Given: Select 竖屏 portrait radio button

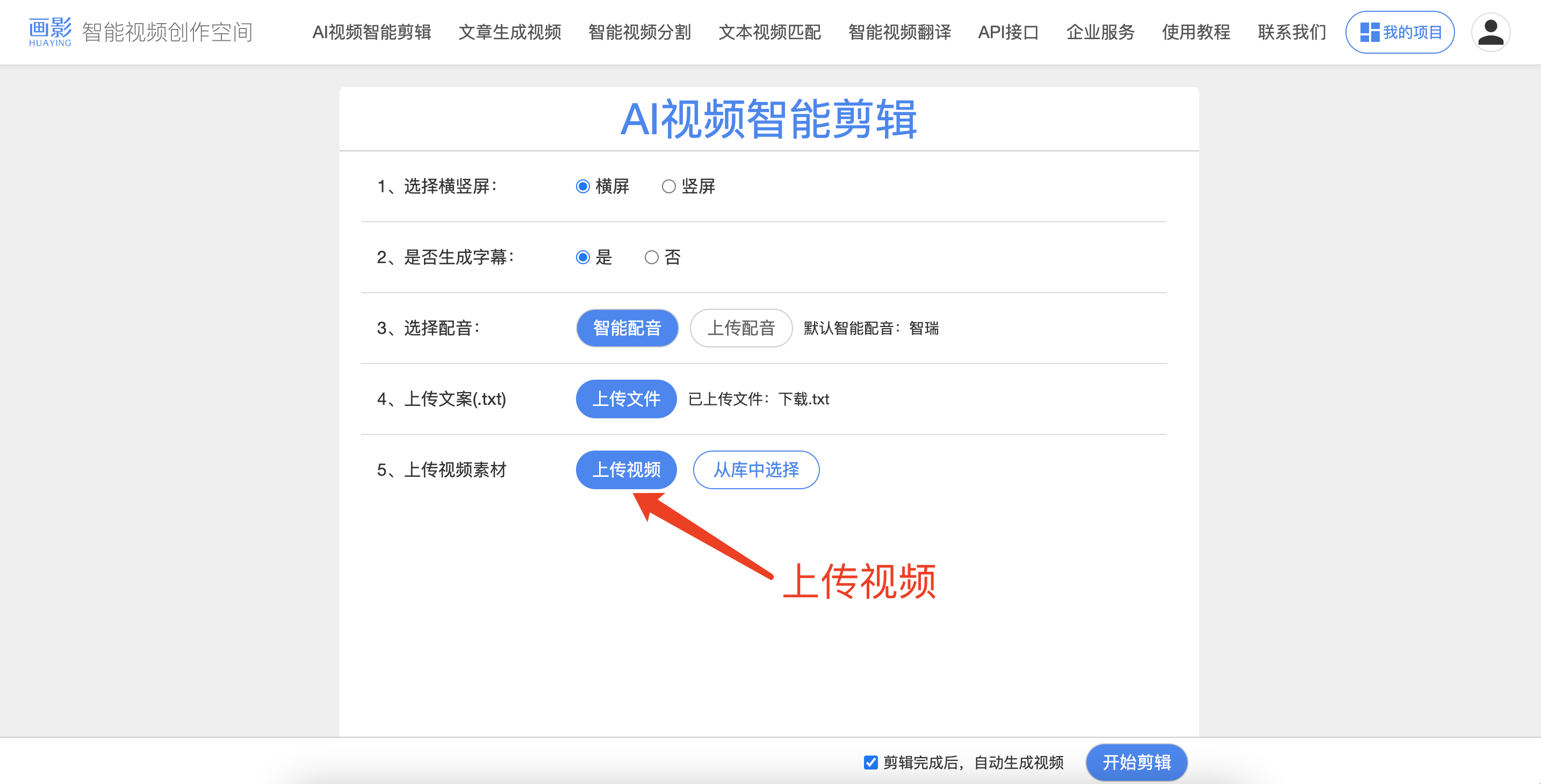Looking at the screenshot, I should 668,186.
